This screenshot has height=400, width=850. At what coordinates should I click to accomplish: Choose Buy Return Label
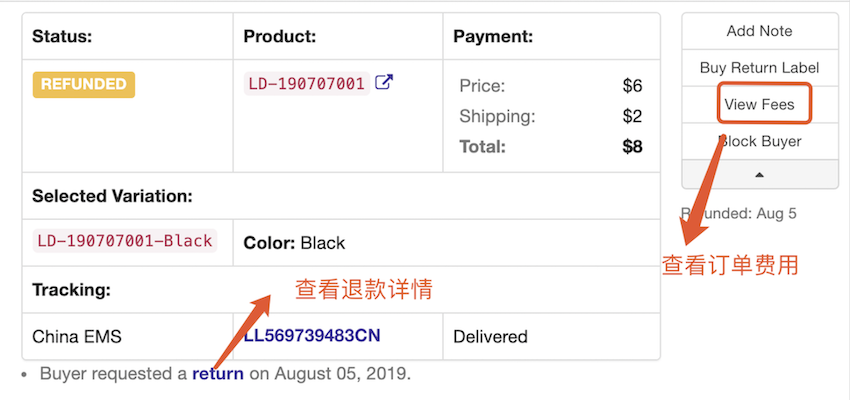coord(759,68)
